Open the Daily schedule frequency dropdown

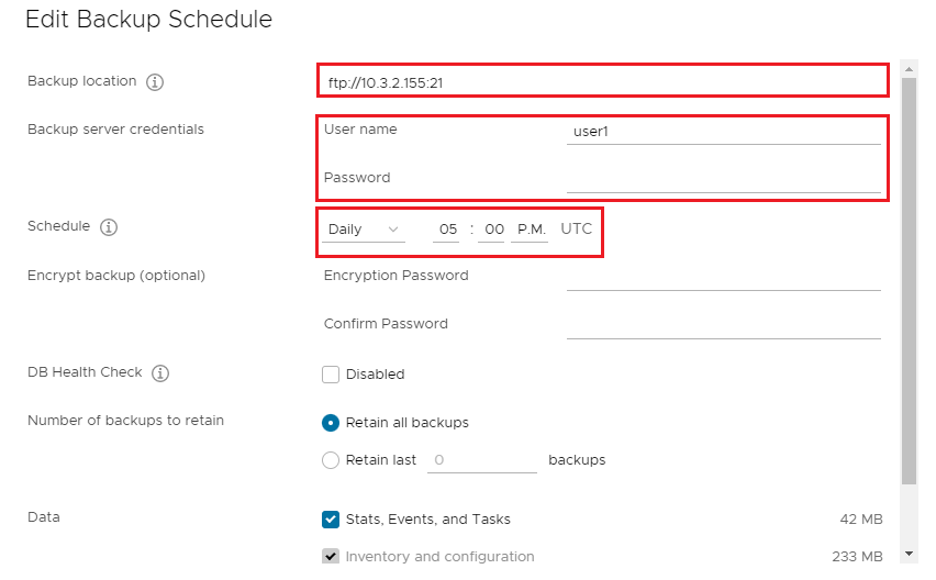point(364,230)
